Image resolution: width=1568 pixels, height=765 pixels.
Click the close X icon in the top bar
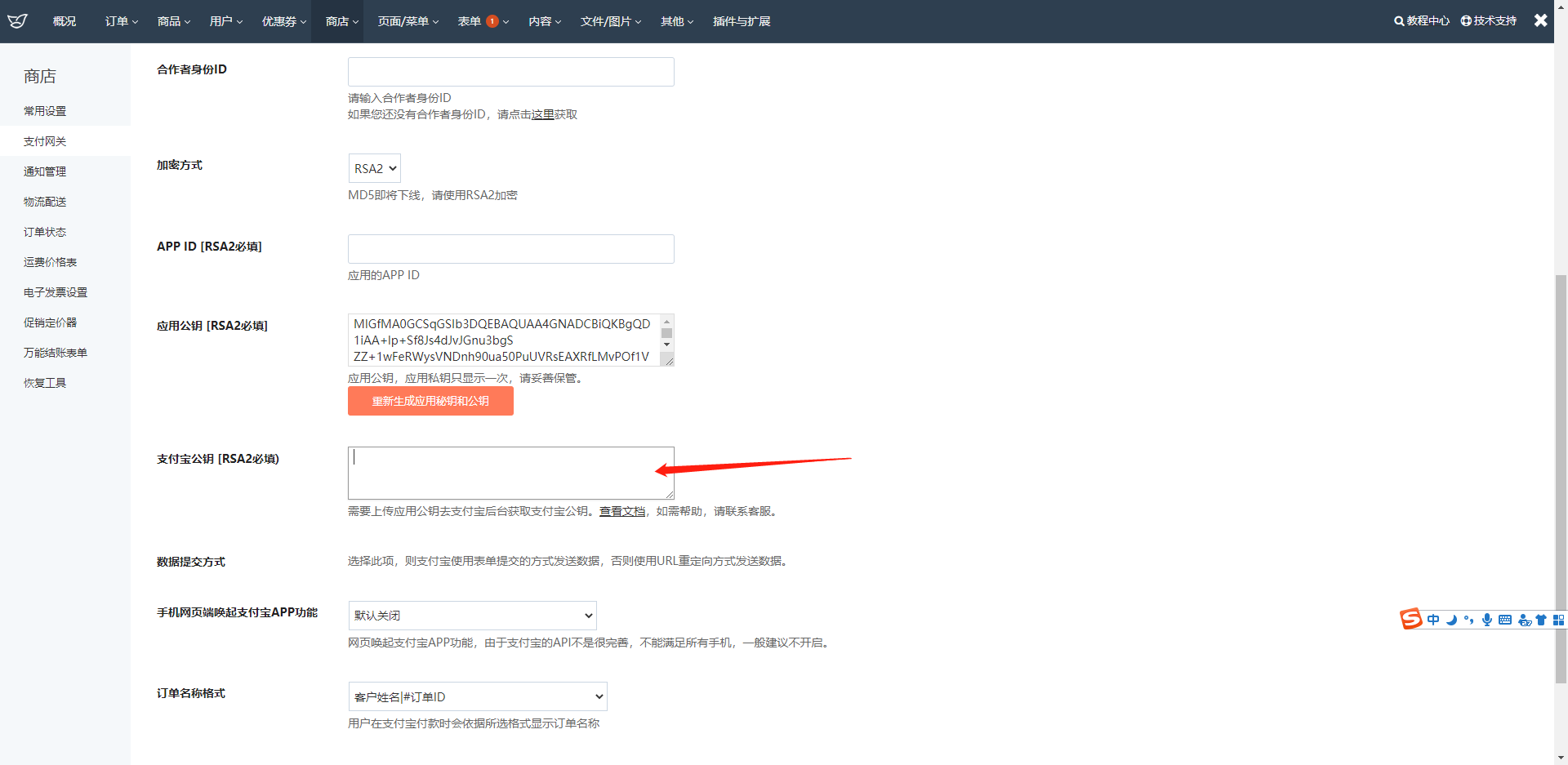[1540, 20]
